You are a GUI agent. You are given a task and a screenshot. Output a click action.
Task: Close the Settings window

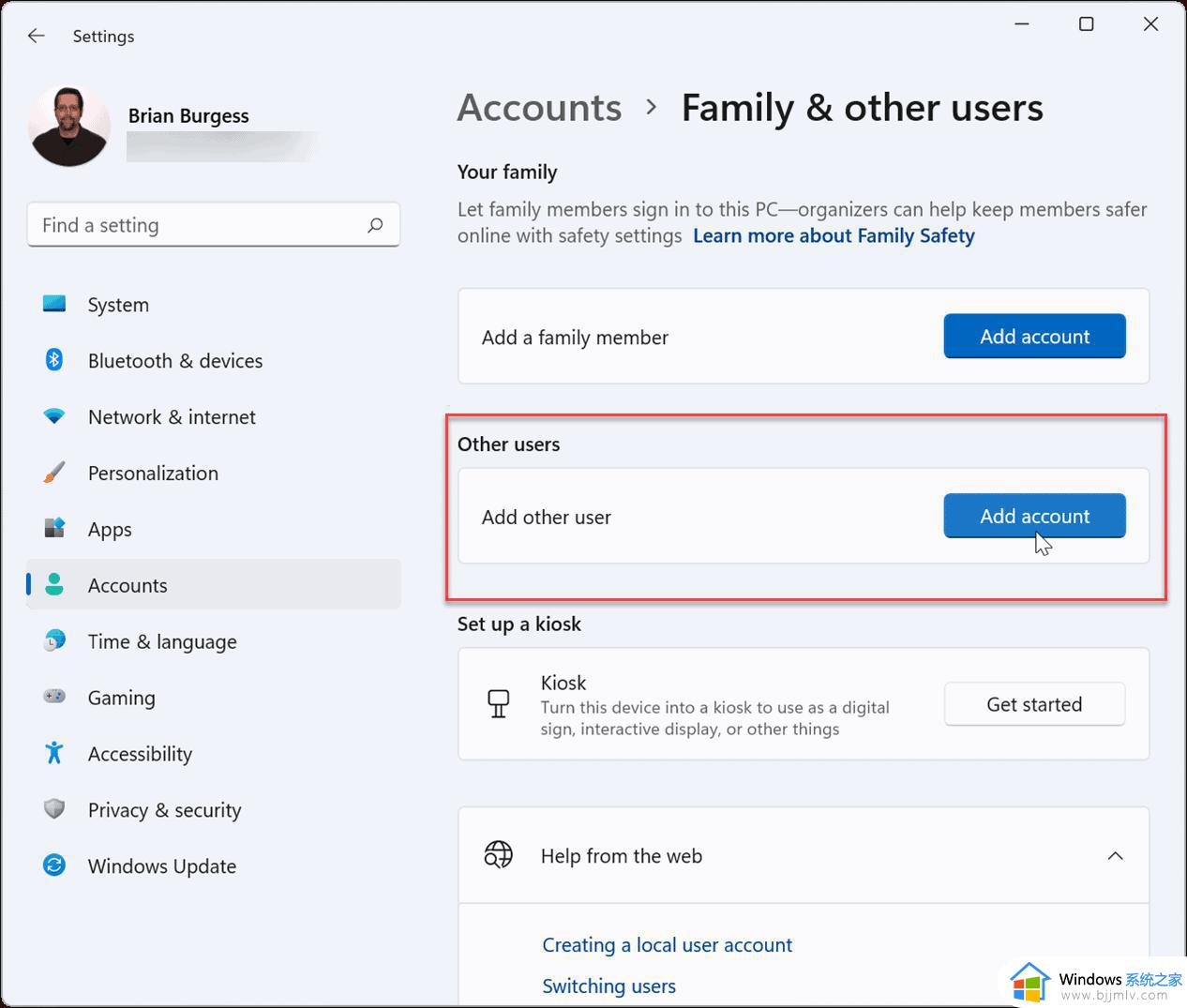coord(1150,24)
